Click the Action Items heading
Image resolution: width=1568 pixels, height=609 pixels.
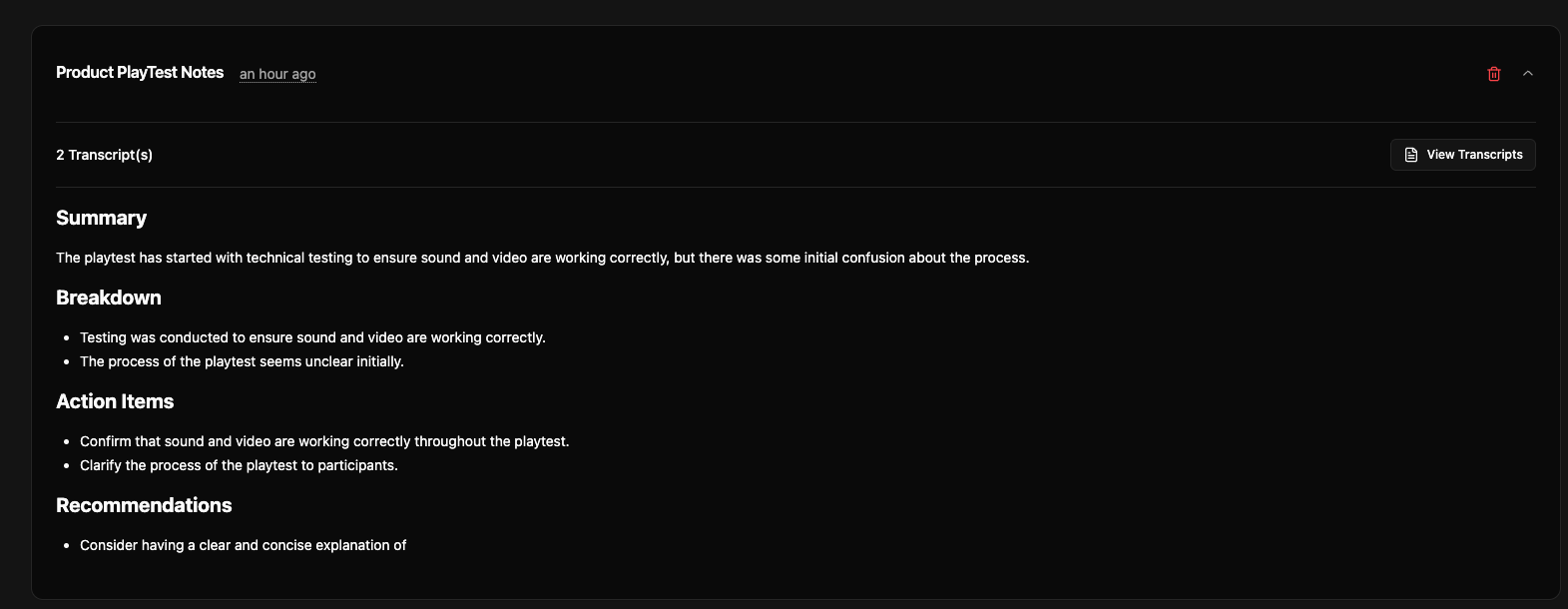(x=115, y=401)
